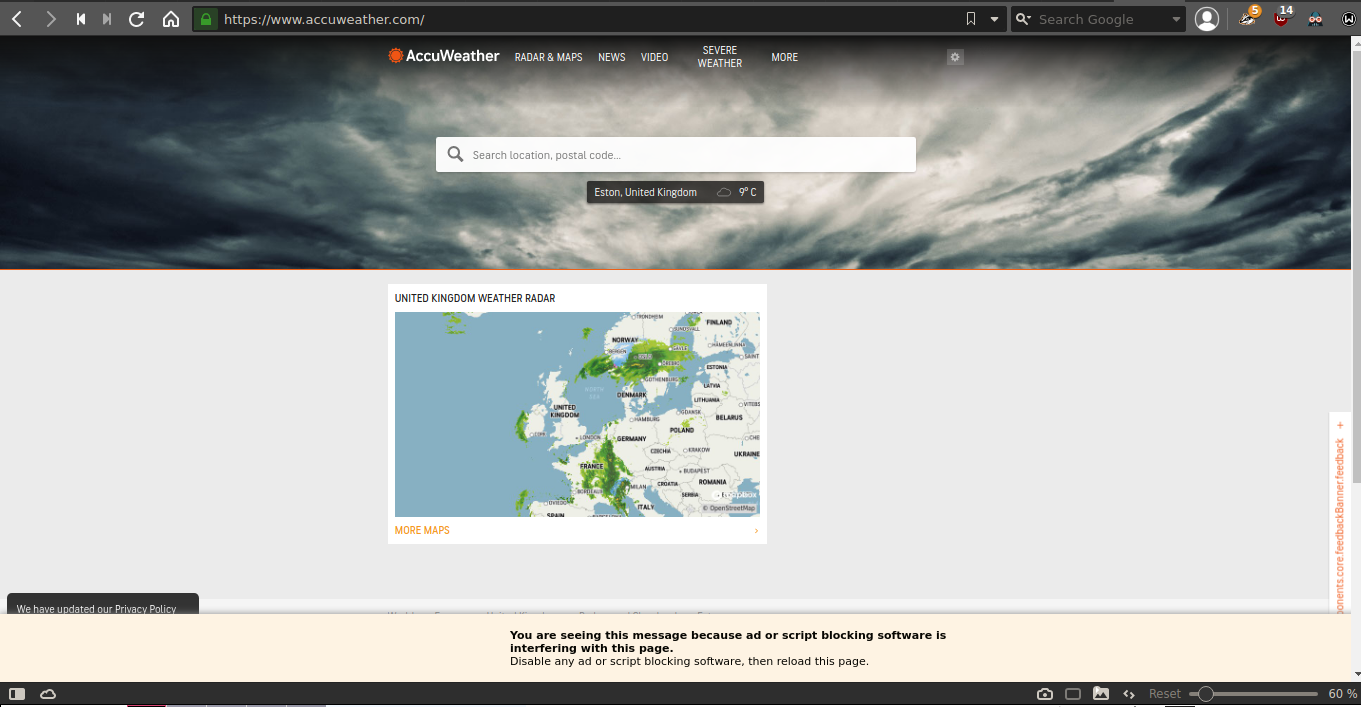The height and width of the screenshot is (707, 1361).
Task: Toggle the side panel in status bar
Action: pyautogui.click(x=17, y=694)
